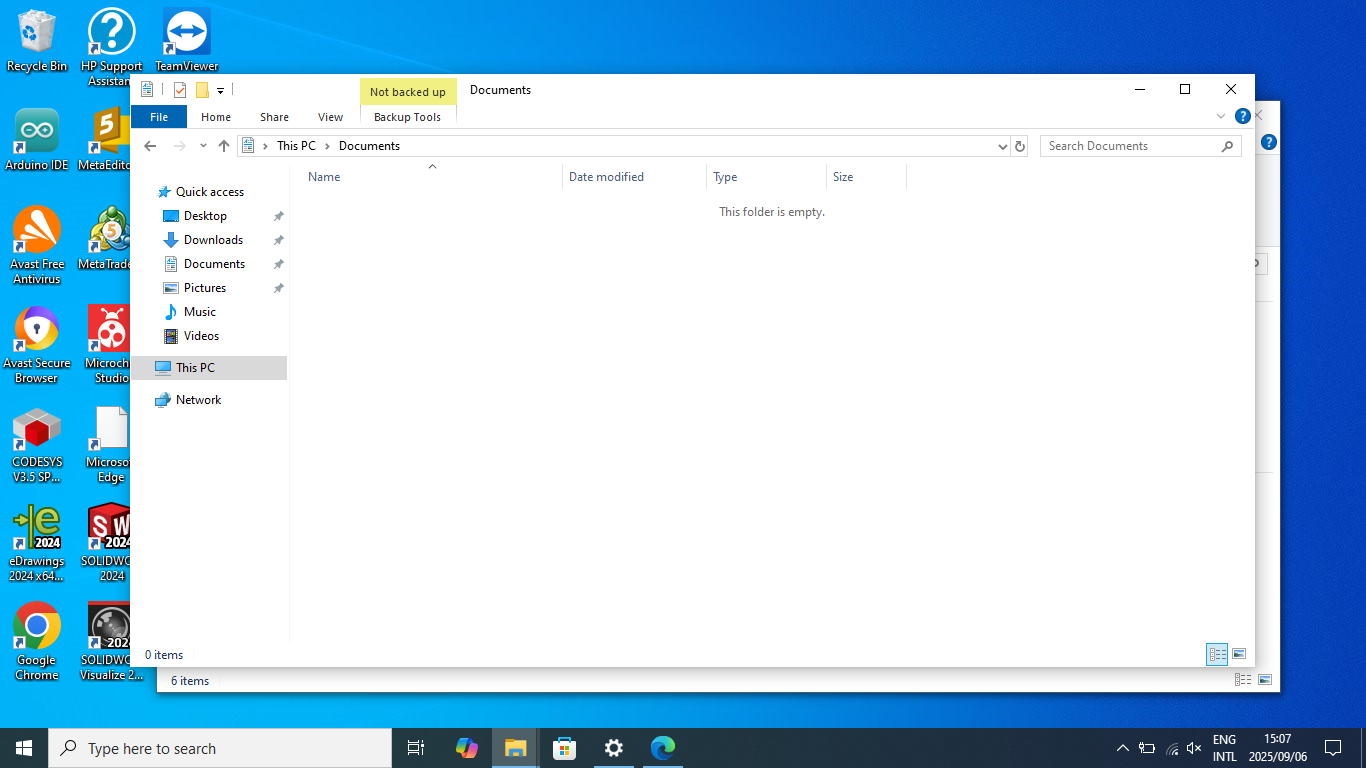Open the File menu
Viewport: 1366px width, 768px height.
(x=159, y=116)
